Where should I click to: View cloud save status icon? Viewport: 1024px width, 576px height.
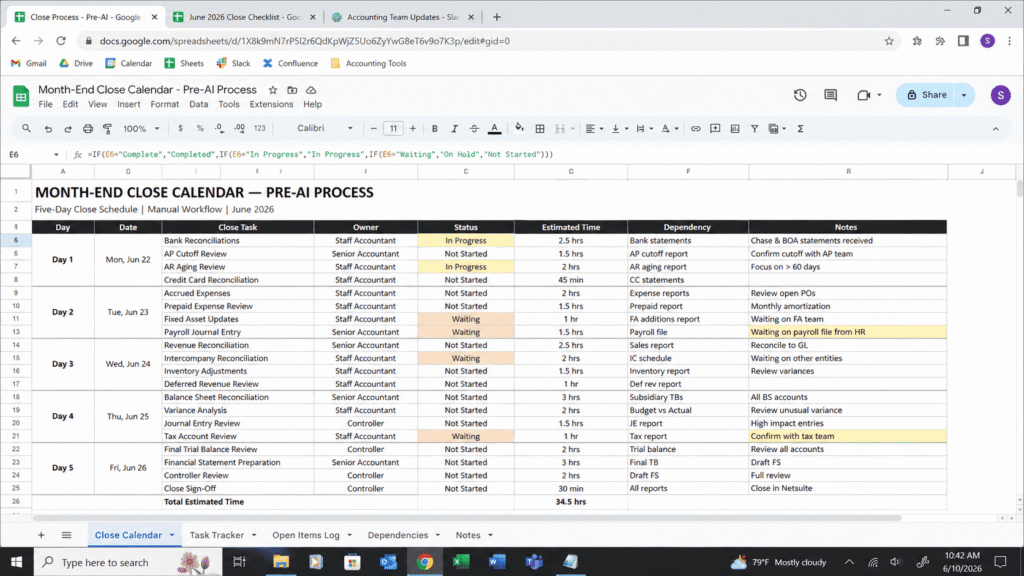pos(311,90)
